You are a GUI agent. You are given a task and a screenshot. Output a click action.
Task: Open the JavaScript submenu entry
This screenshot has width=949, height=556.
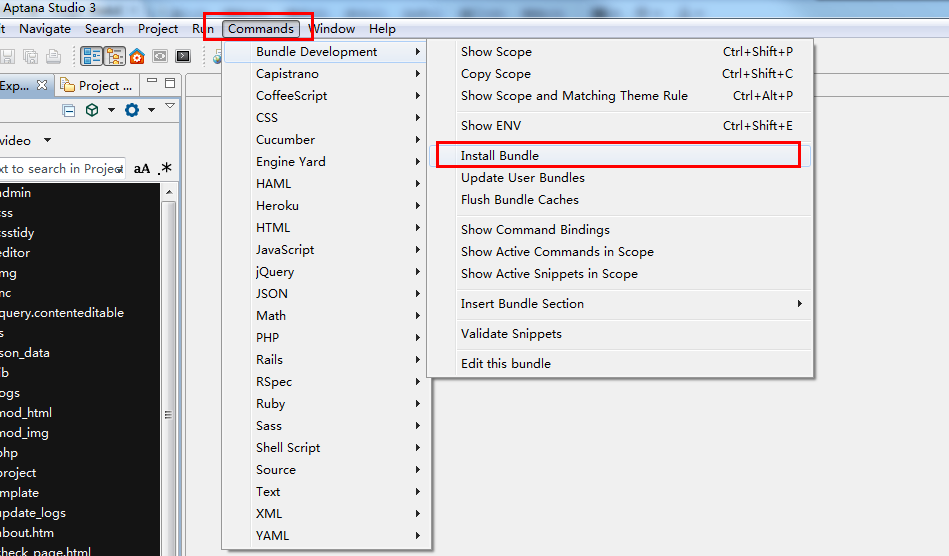coord(325,250)
